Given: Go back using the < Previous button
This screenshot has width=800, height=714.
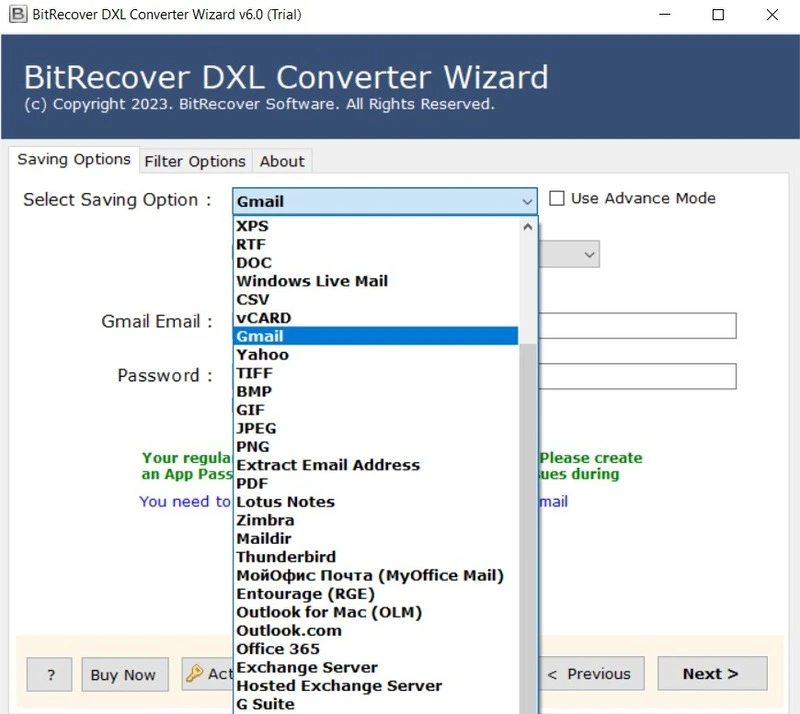Looking at the screenshot, I should pyautogui.click(x=588, y=674).
